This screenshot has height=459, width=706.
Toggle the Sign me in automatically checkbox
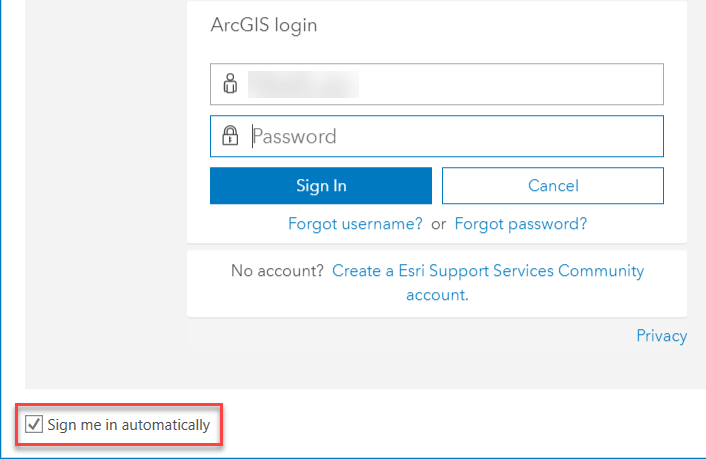[34, 424]
